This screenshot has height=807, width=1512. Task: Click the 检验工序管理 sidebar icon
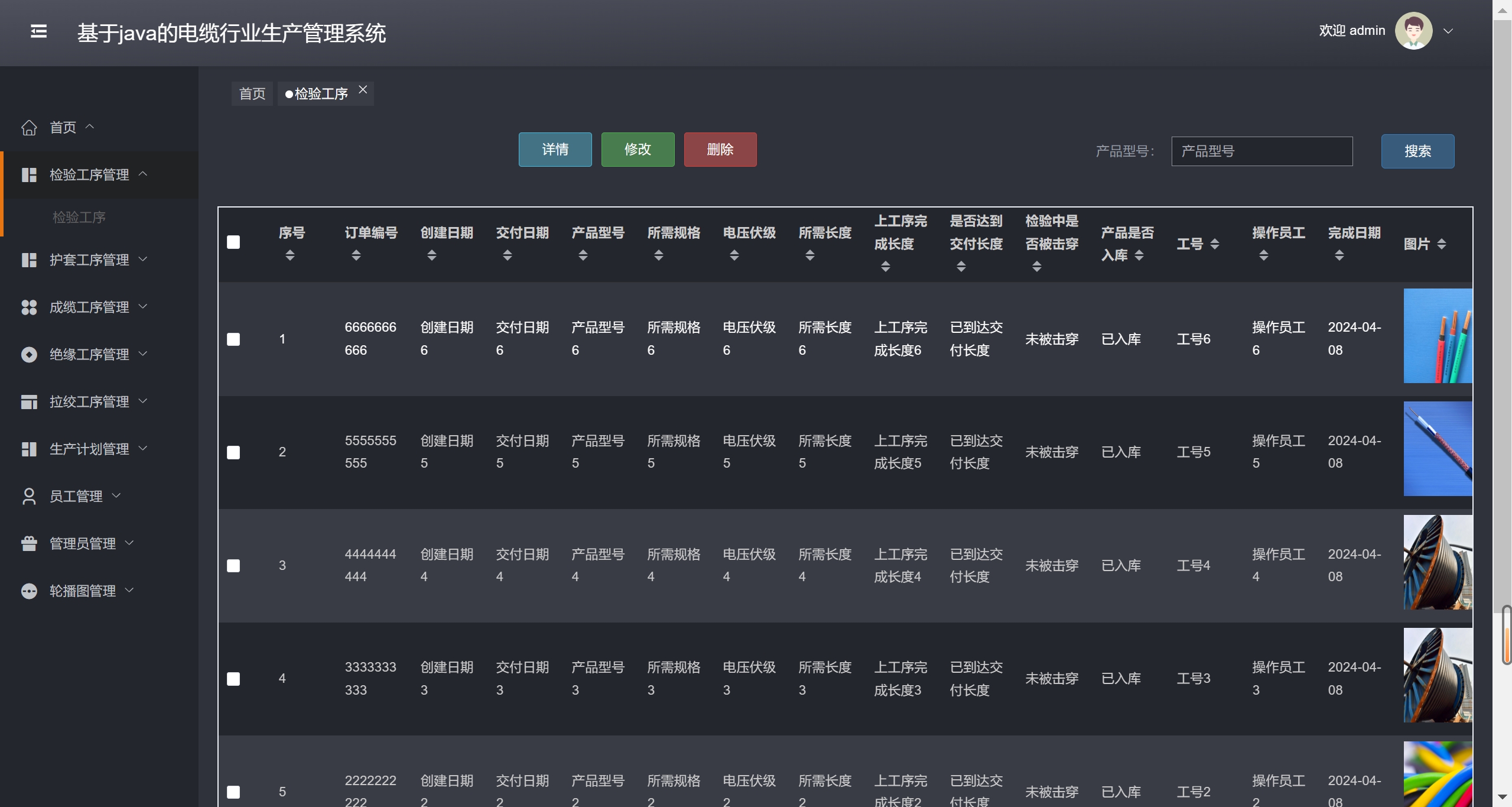tap(29, 175)
